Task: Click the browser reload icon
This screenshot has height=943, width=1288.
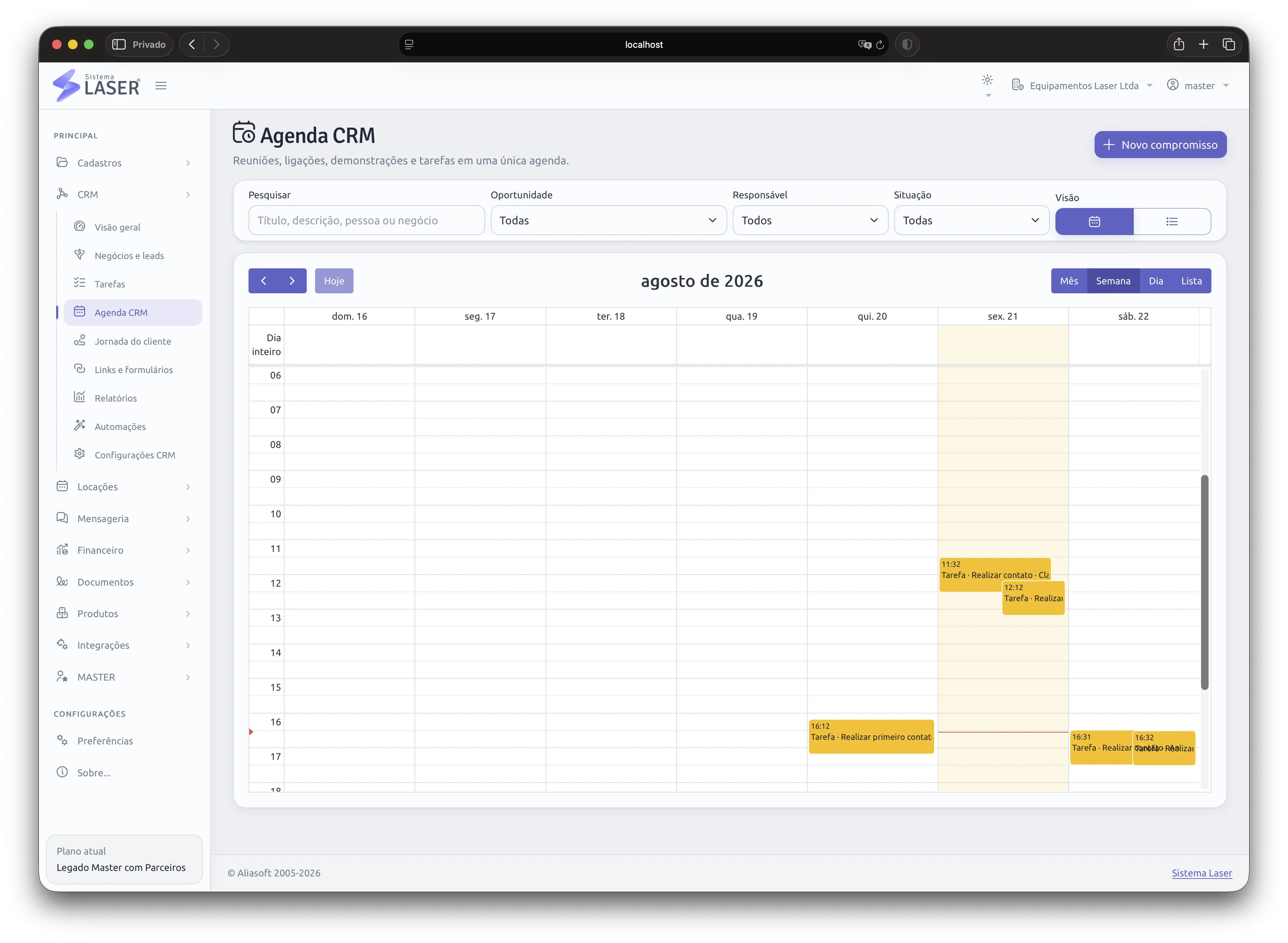Action: [879, 44]
